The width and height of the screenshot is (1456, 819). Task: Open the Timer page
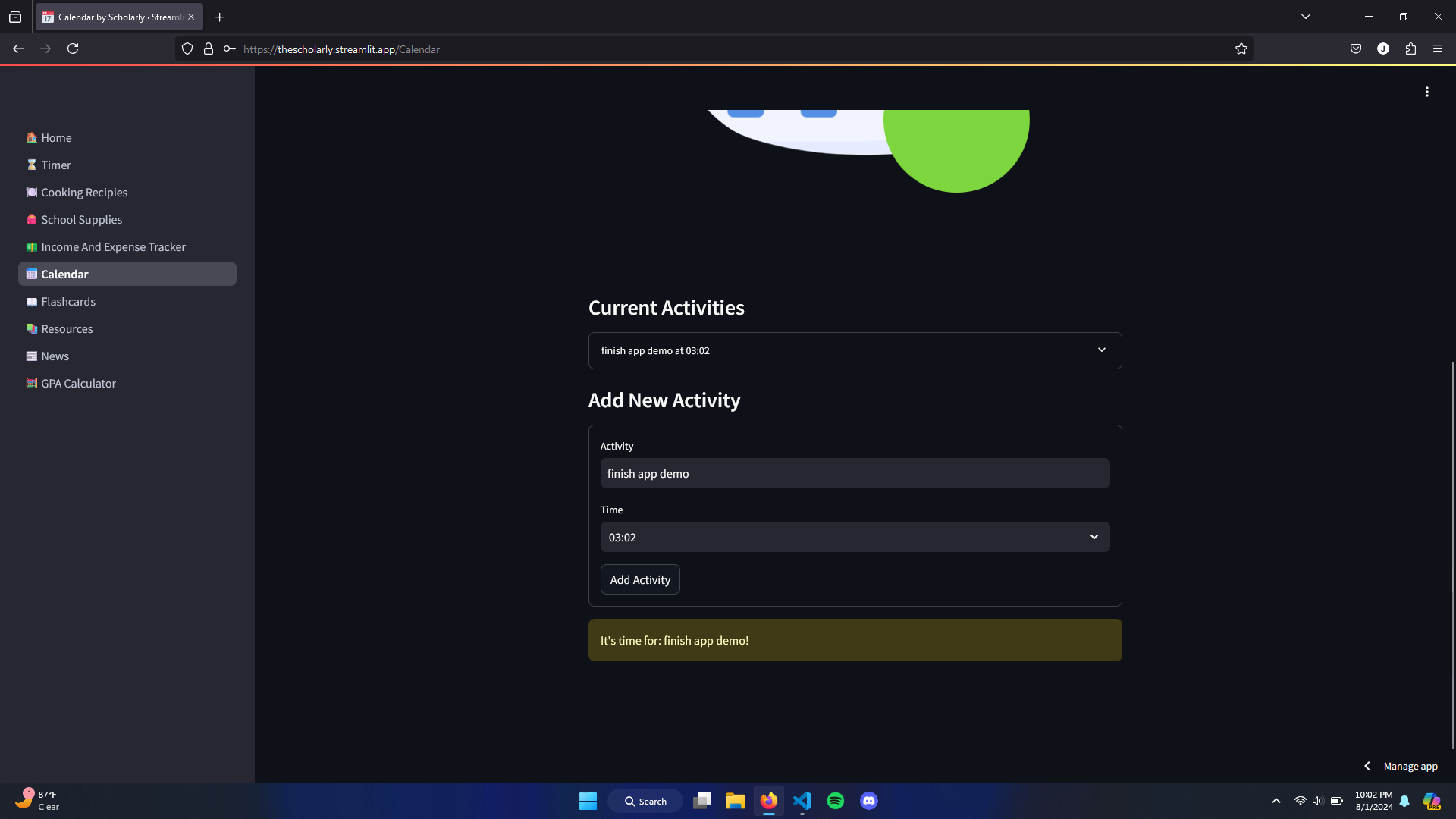click(56, 165)
